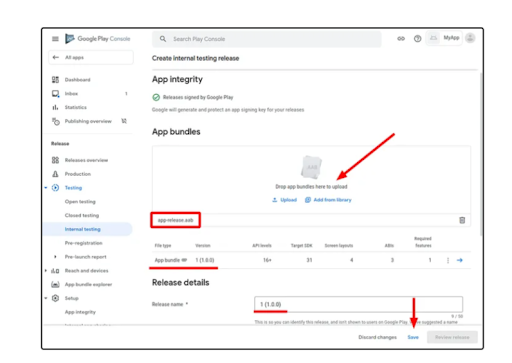Click Add from library link
This screenshot has height=363, width=512.
pos(332,200)
